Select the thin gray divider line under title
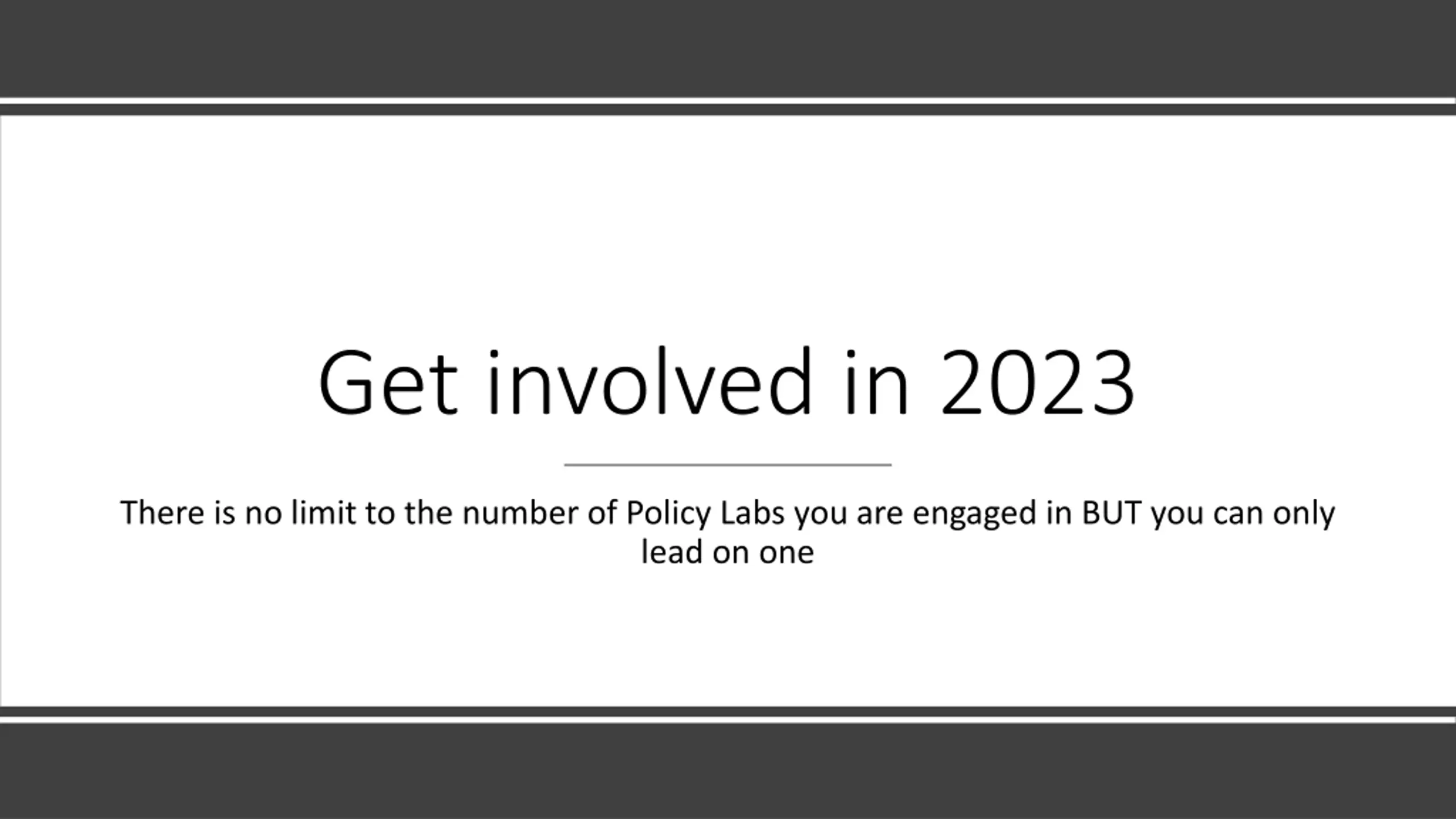 coord(727,465)
